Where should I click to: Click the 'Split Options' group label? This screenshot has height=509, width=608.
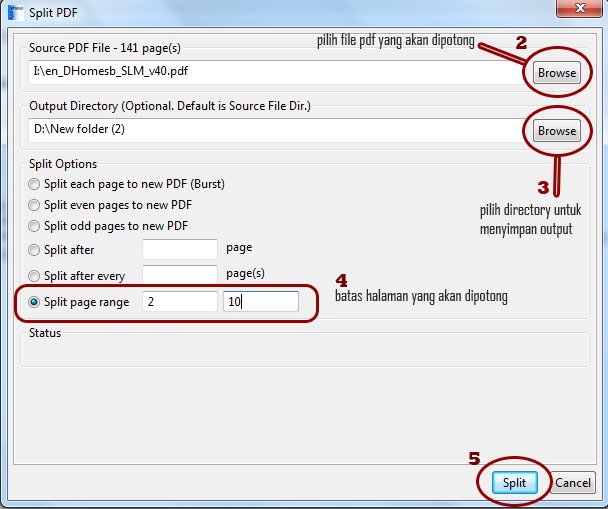click(x=63, y=164)
